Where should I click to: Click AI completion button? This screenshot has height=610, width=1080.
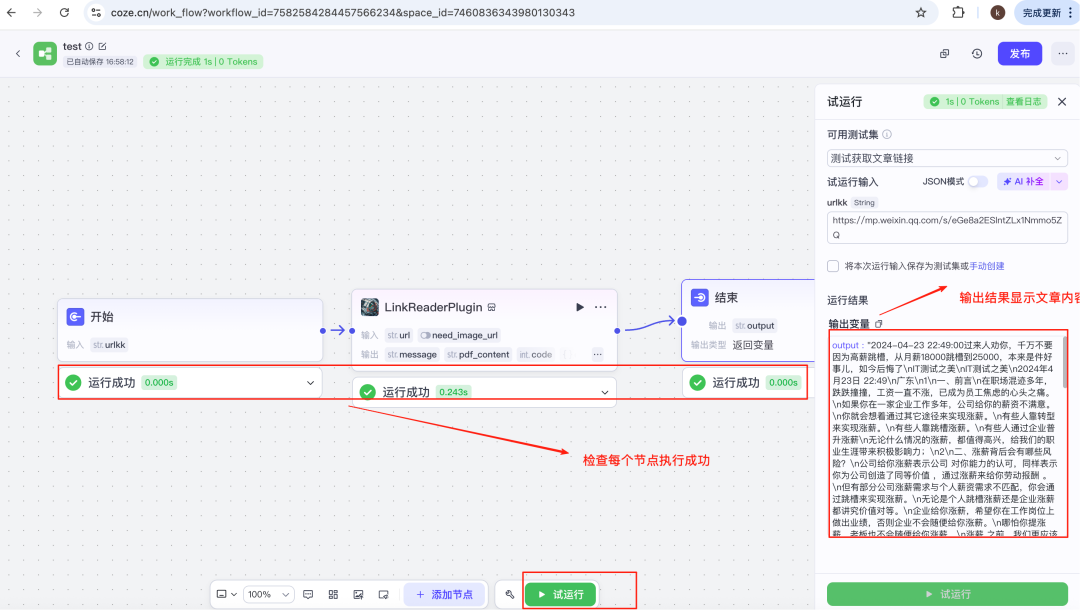tap(1023, 182)
